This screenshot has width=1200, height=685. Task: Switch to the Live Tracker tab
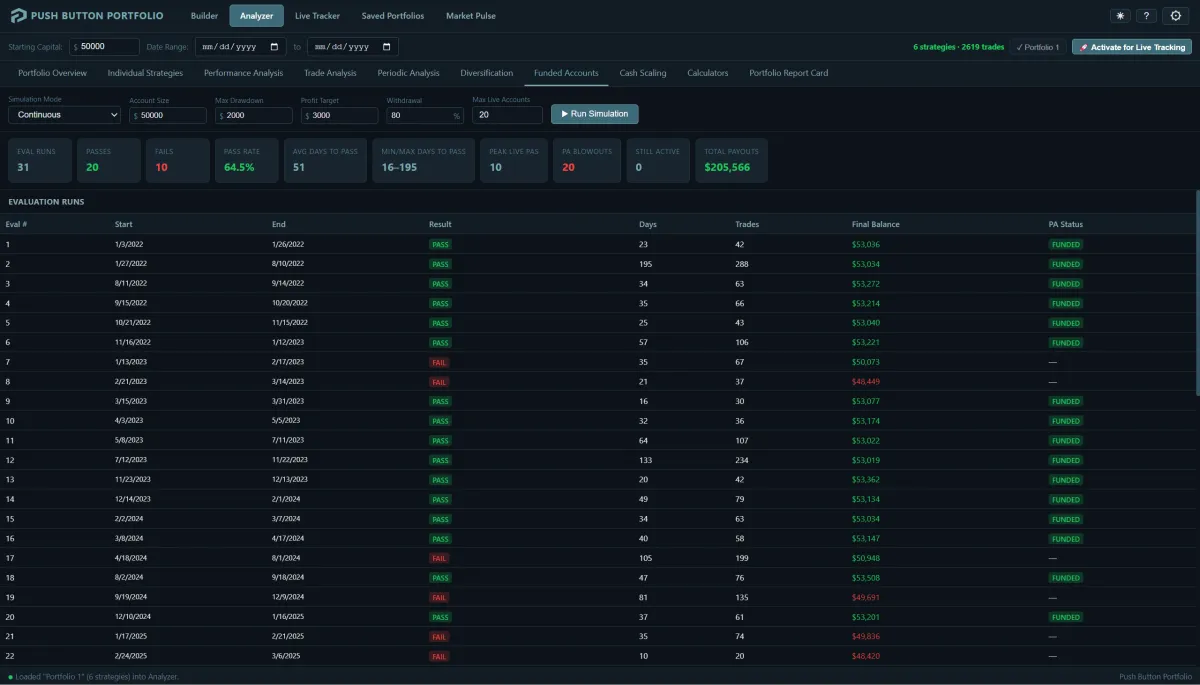click(317, 16)
